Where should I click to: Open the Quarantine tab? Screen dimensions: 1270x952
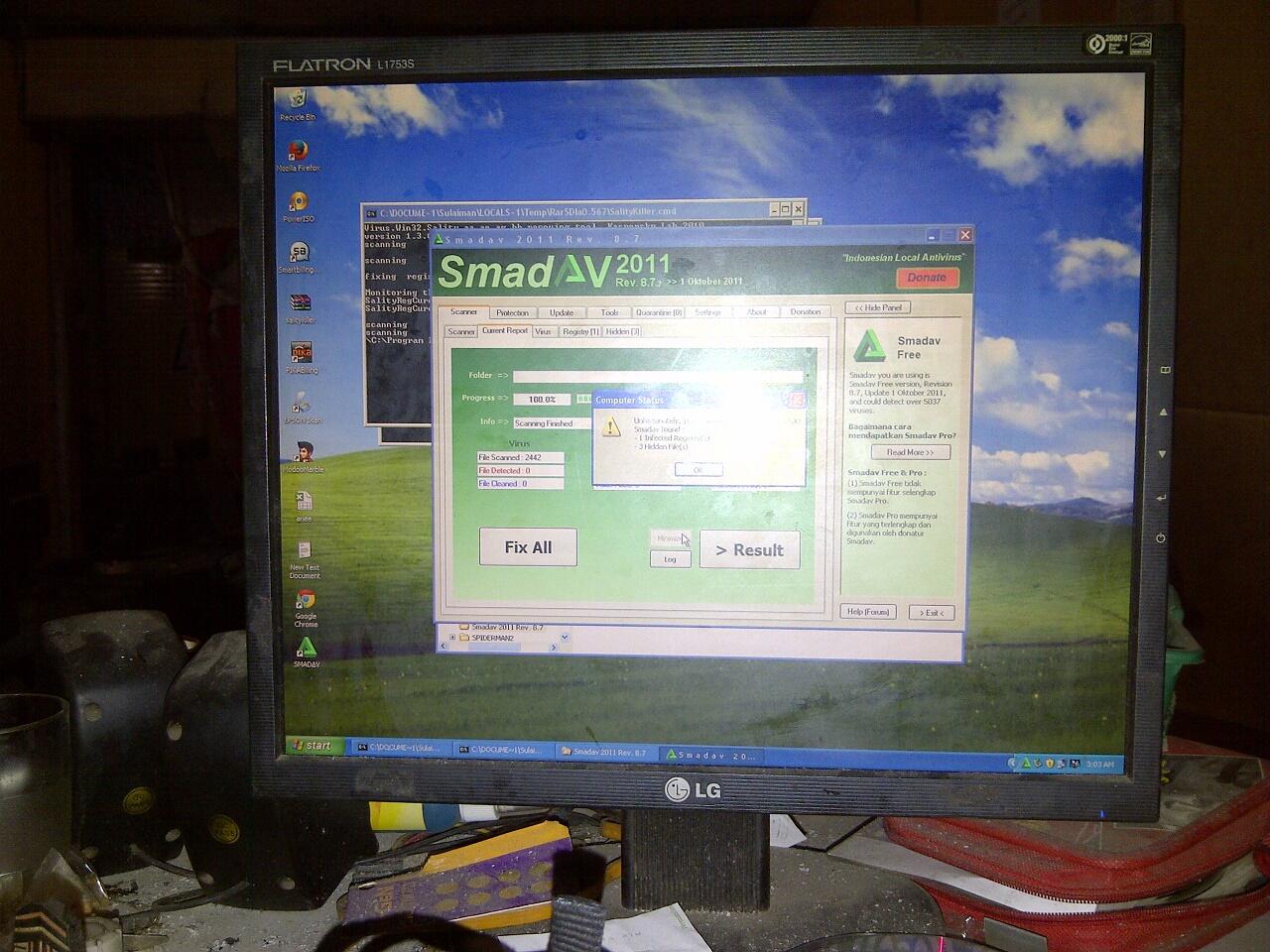click(x=659, y=312)
